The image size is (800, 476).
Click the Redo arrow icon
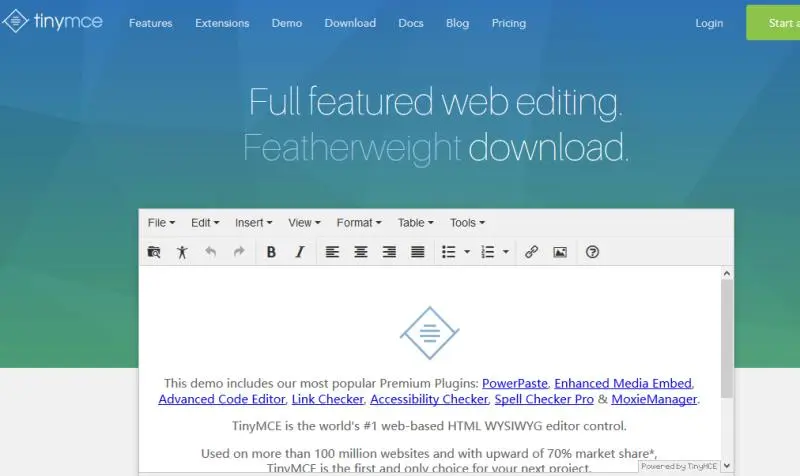tap(239, 252)
